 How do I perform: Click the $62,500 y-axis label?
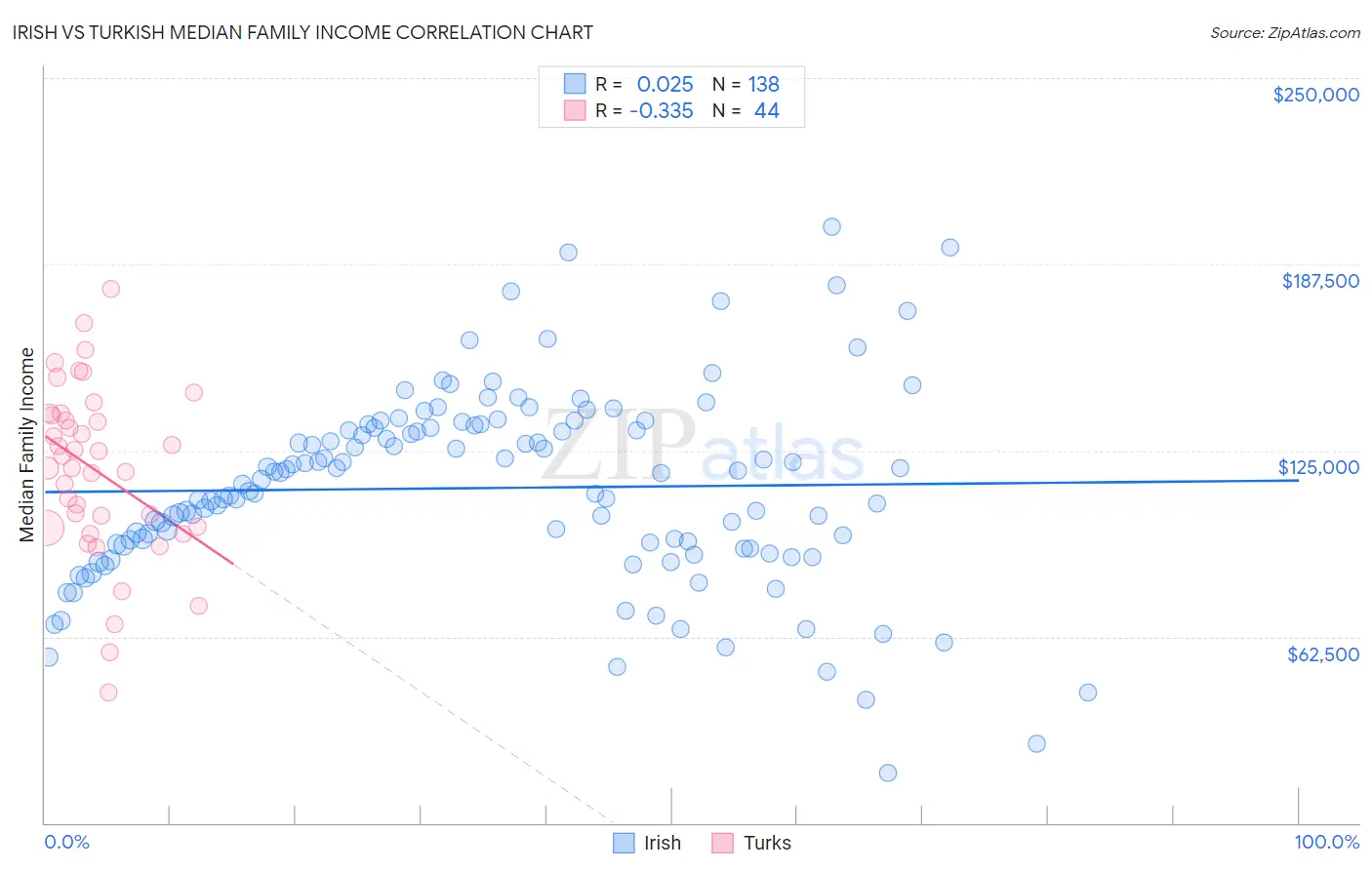coord(1323,654)
